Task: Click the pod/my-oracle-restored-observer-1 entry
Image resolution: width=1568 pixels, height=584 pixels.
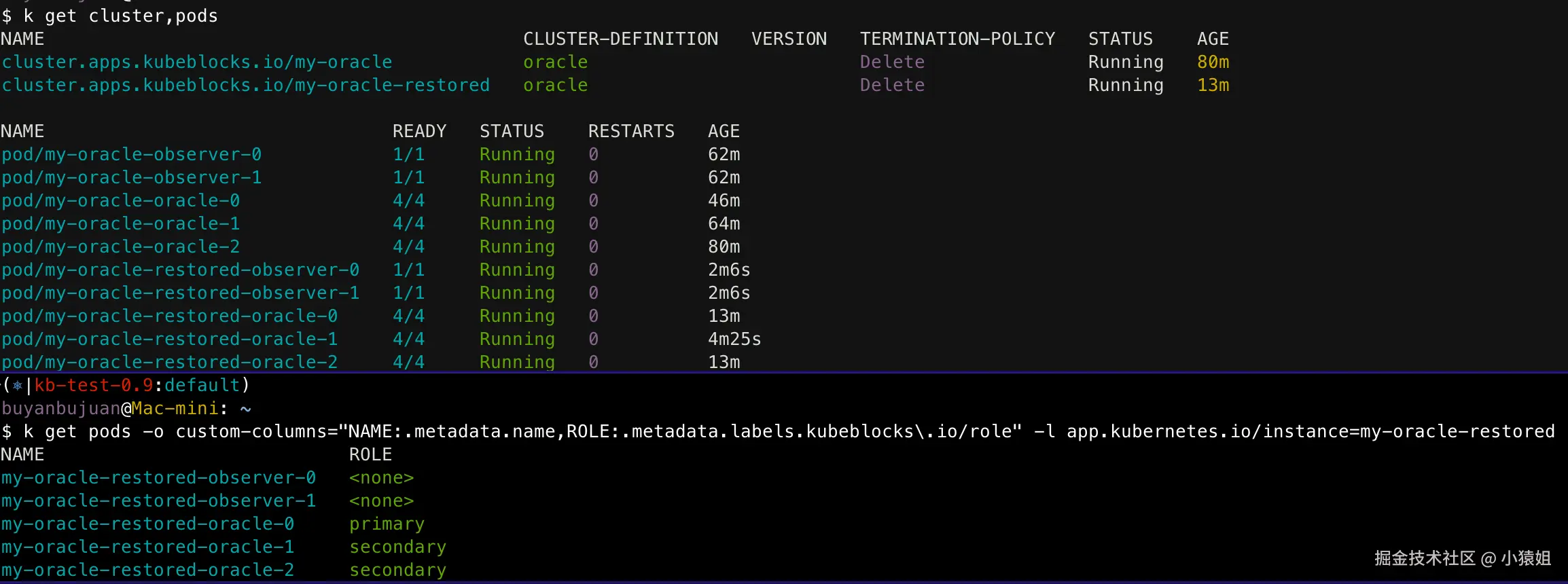Action: click(180, 293)
